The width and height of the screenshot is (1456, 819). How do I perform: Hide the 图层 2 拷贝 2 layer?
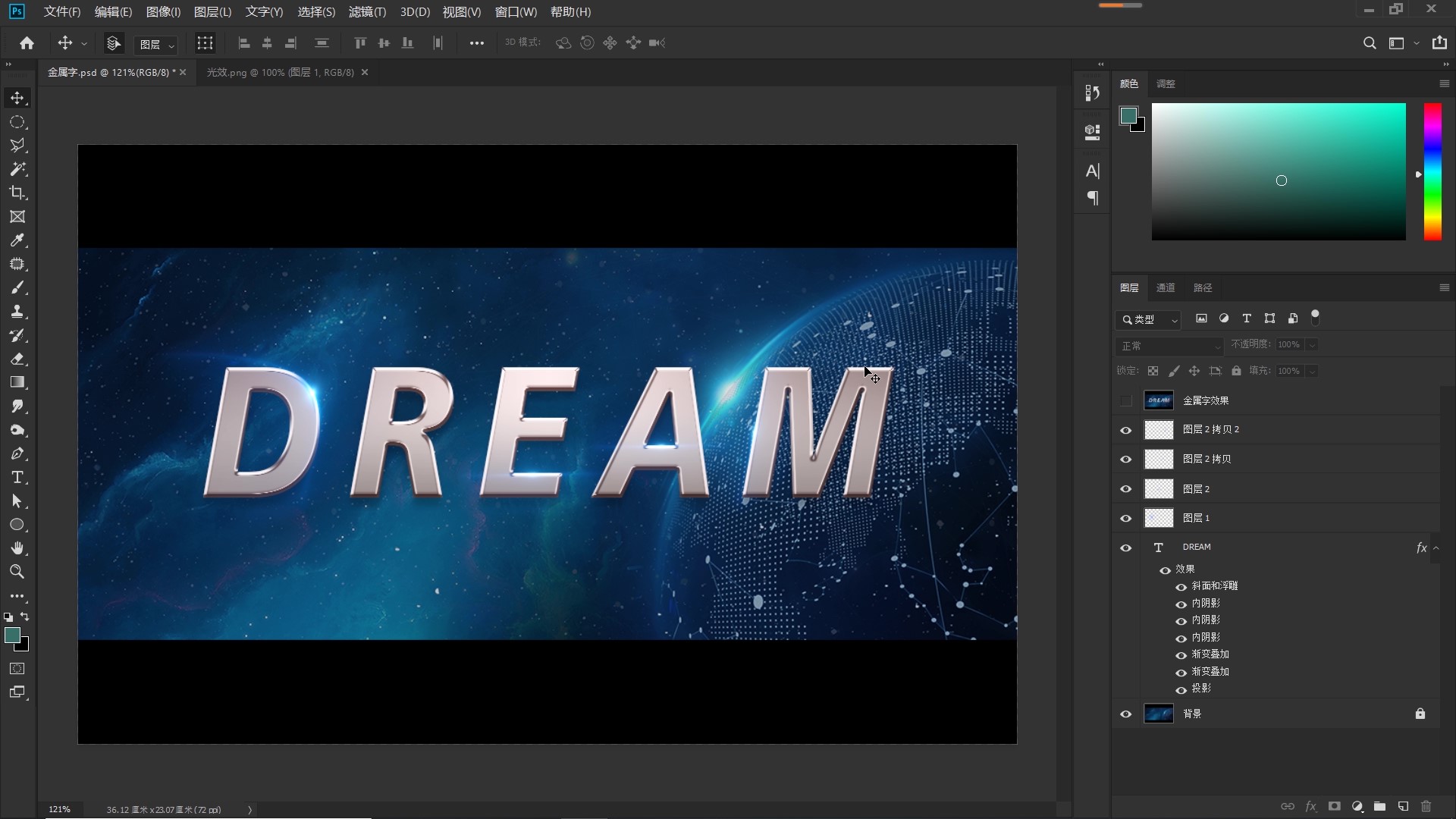click(1126, 430)
